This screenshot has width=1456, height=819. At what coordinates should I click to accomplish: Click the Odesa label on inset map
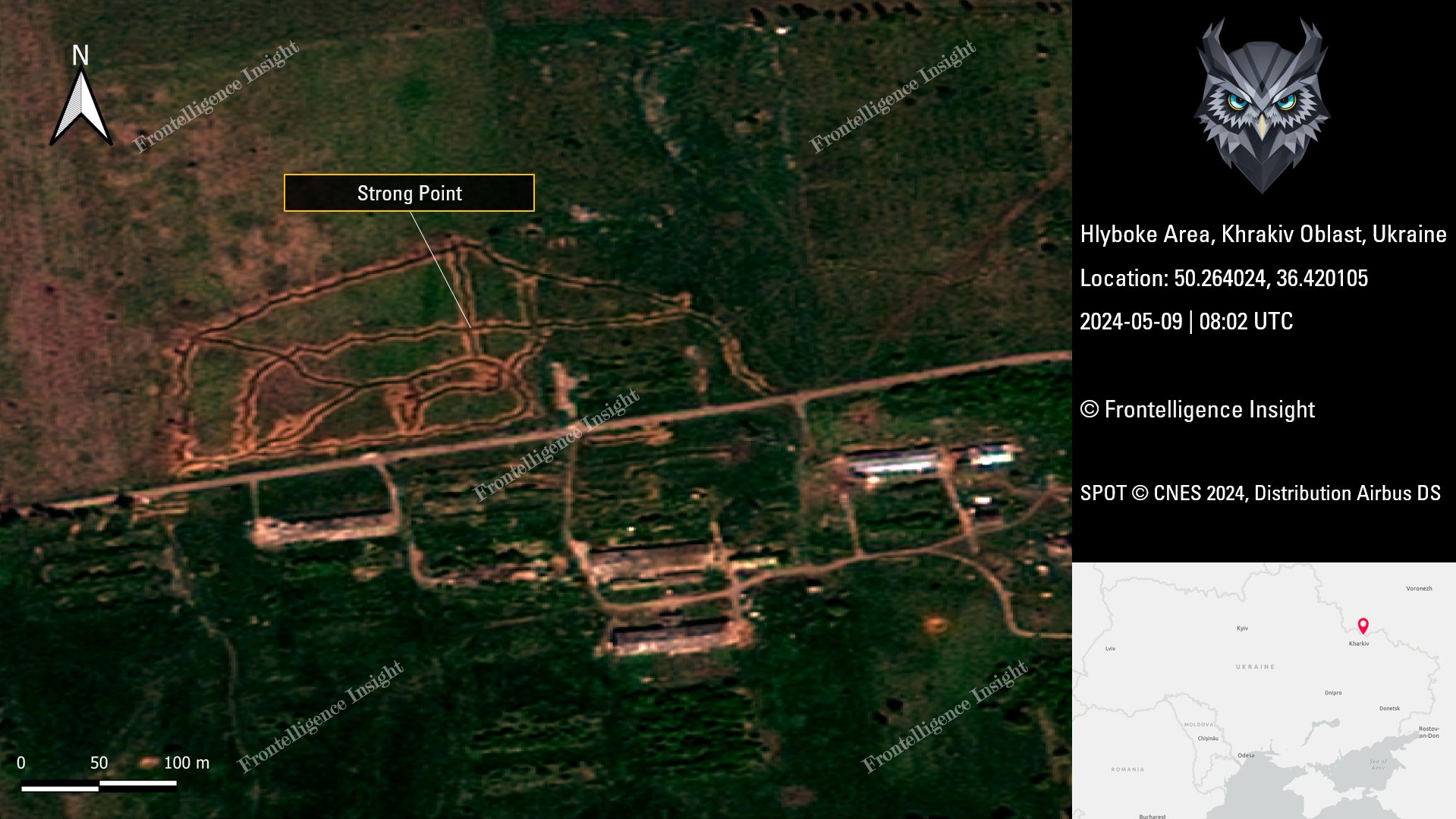pos(1246,755)
